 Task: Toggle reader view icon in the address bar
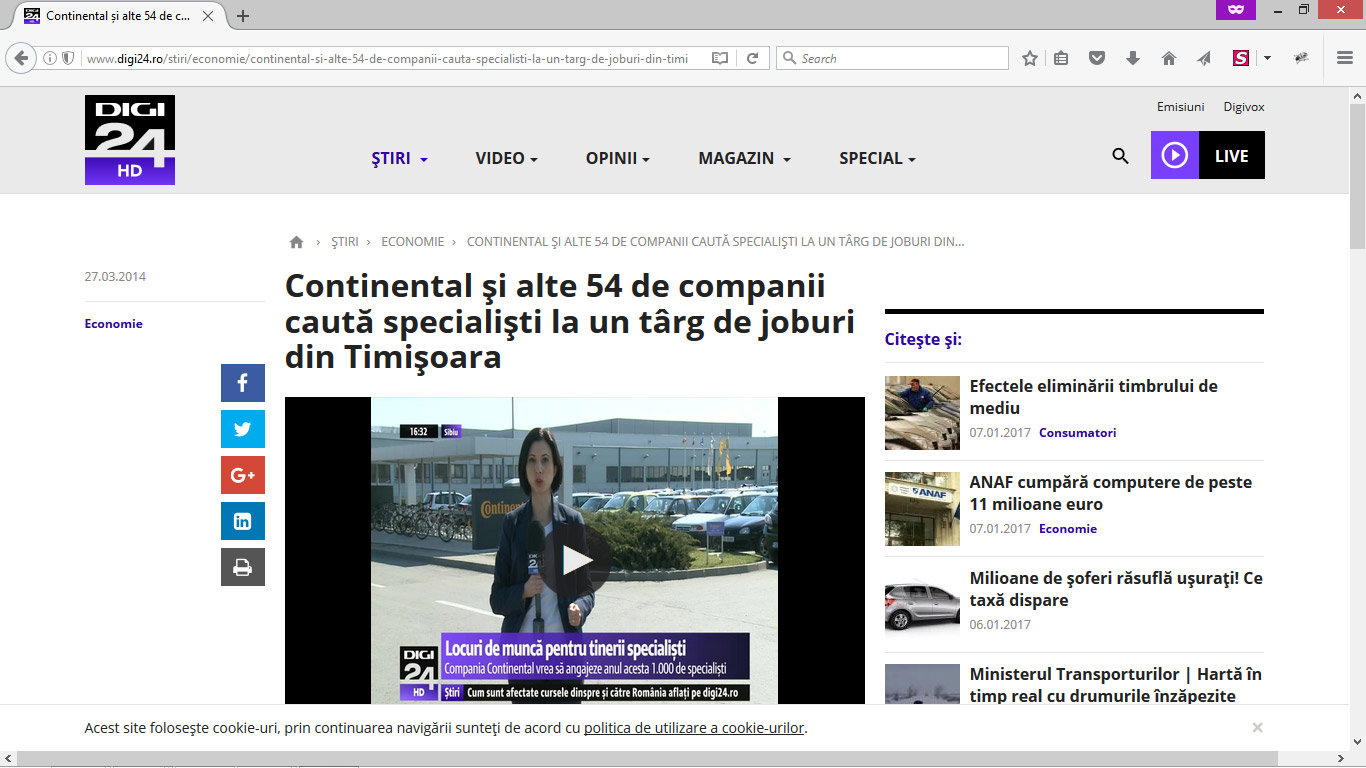pyautogui.click(x=719, y=58)
